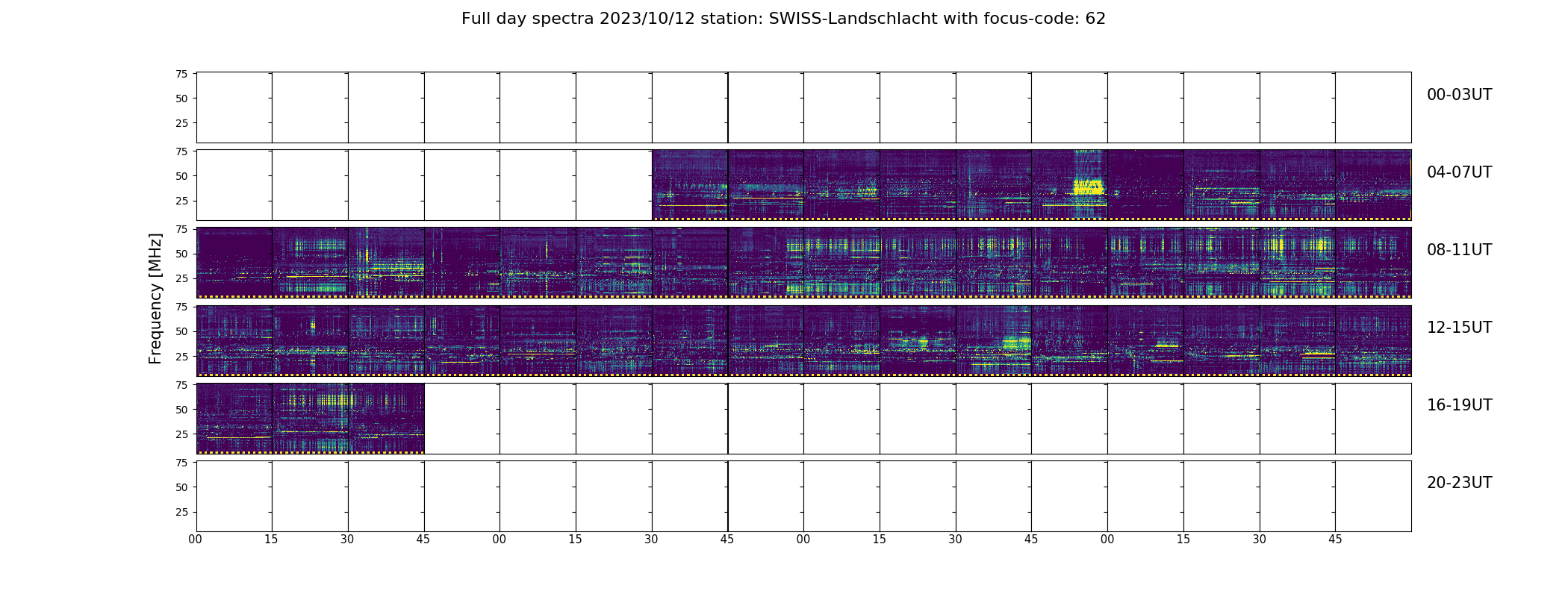Viewport: 1568px width, 597px height.
Task: Click the 25 tick of the 08-11UT row
Action: [181, 278]
